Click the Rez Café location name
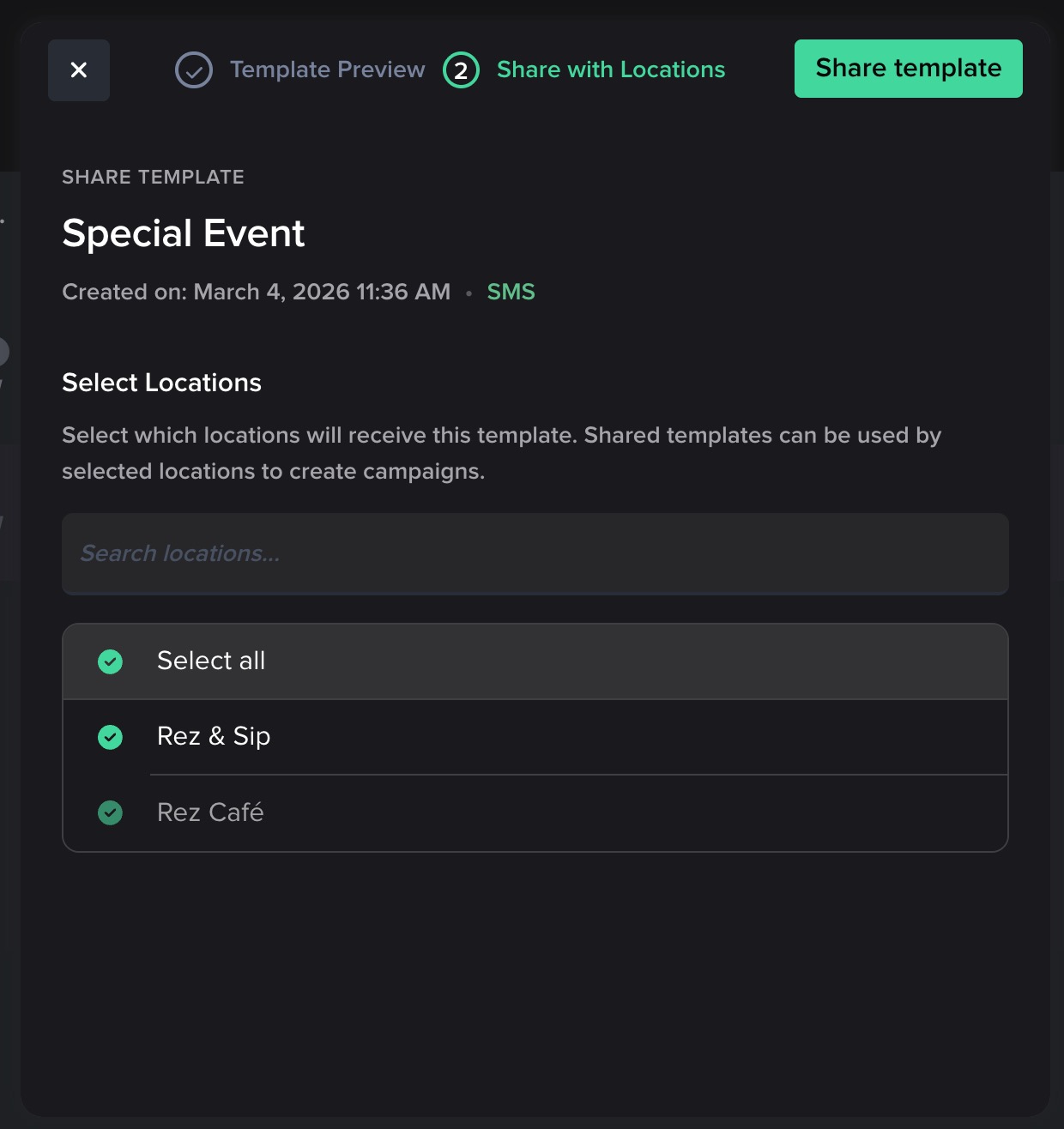This screenshot has height=1129, width=1064. [210, 812]
